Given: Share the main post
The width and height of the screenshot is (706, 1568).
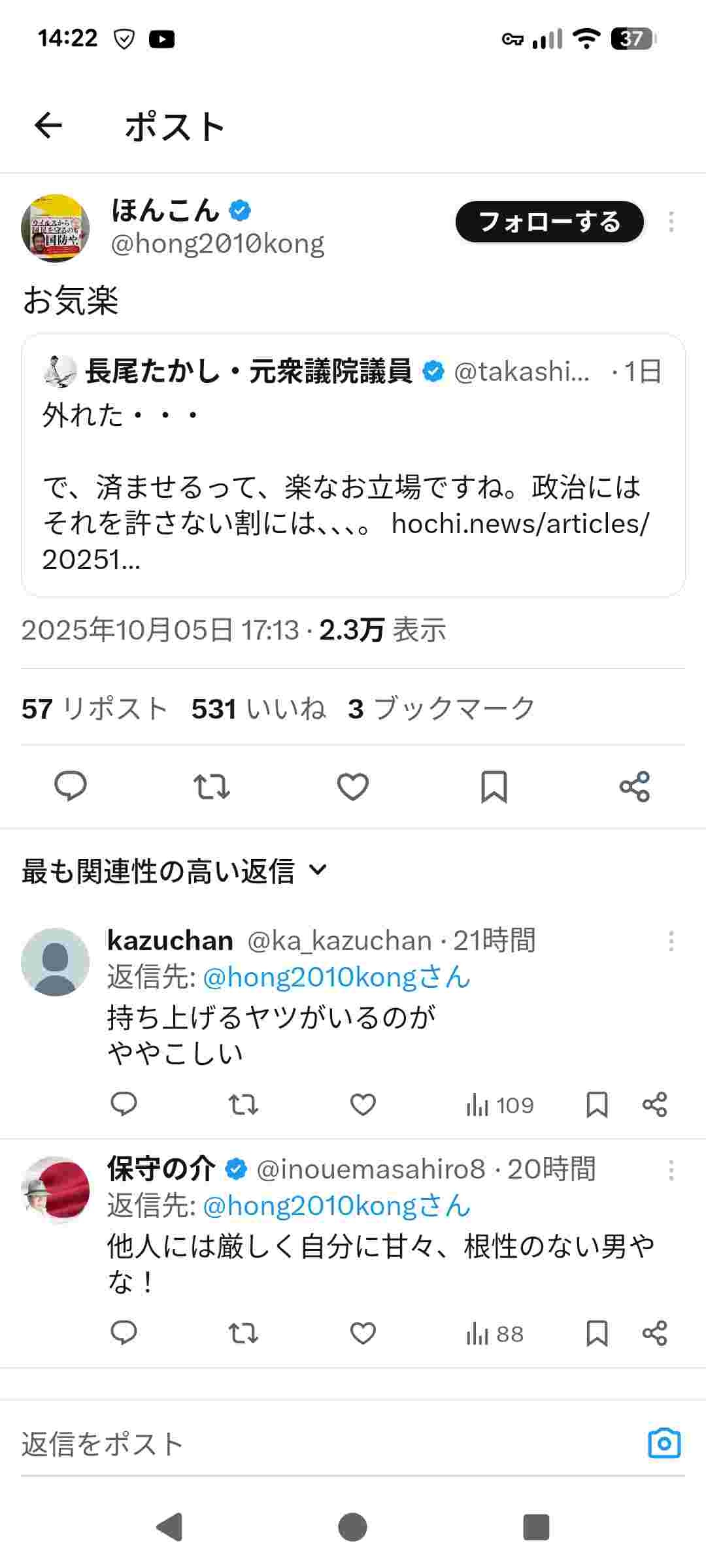Looking at the screenshot, I should click(634, 787).
